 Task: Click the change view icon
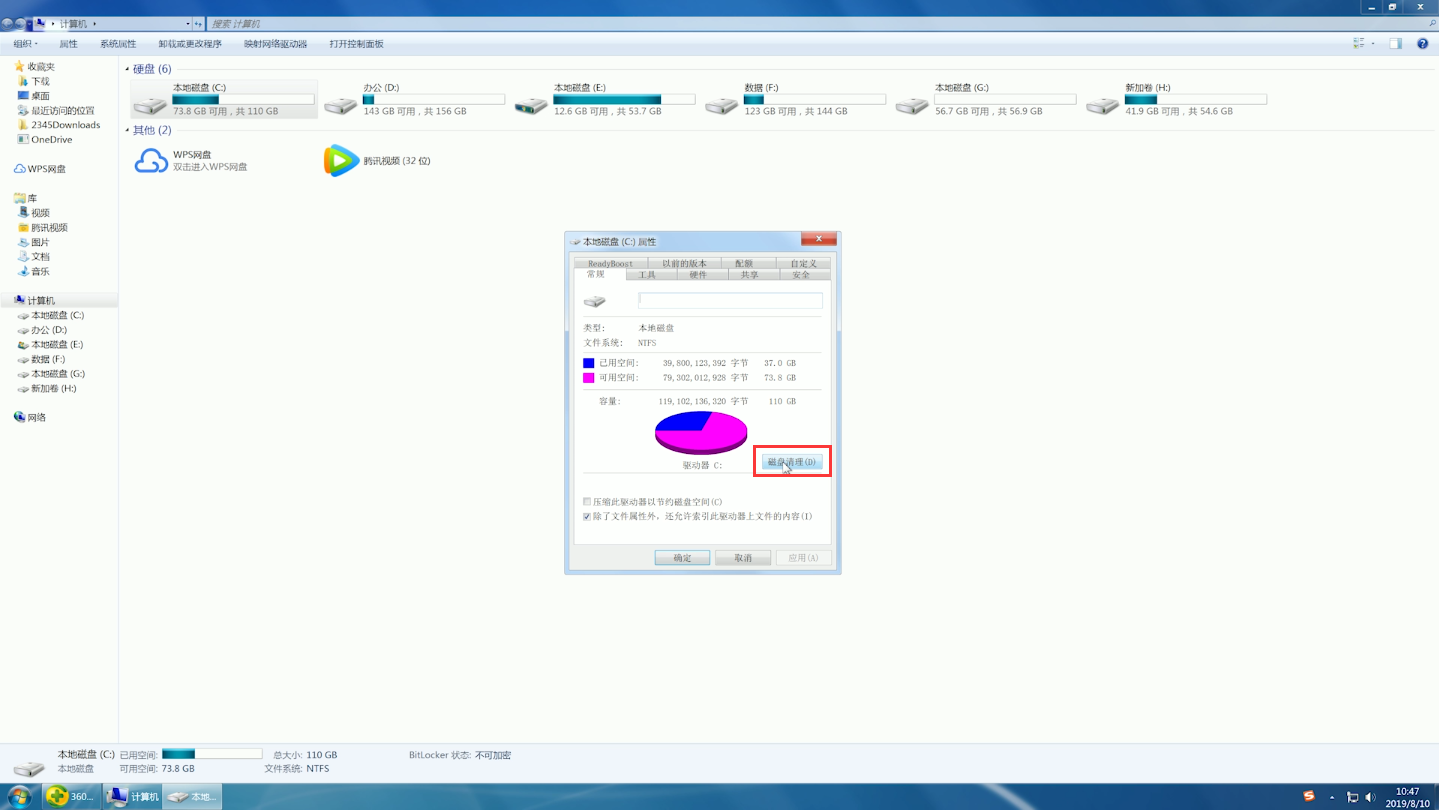1359,44
